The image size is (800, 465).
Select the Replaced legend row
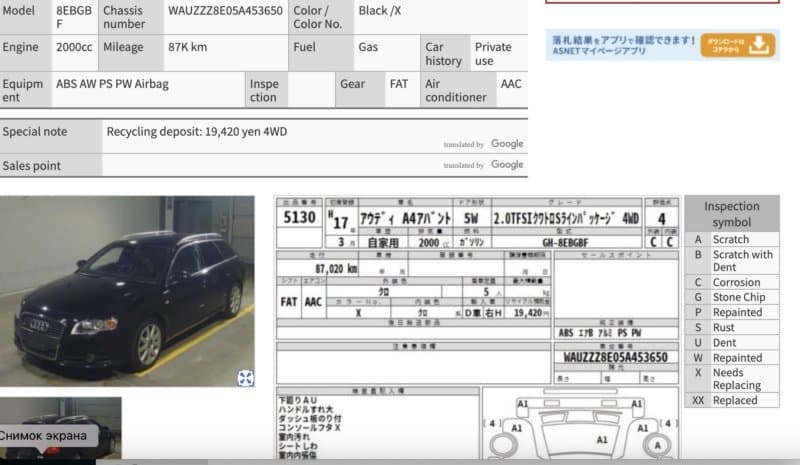pos(732,400)
